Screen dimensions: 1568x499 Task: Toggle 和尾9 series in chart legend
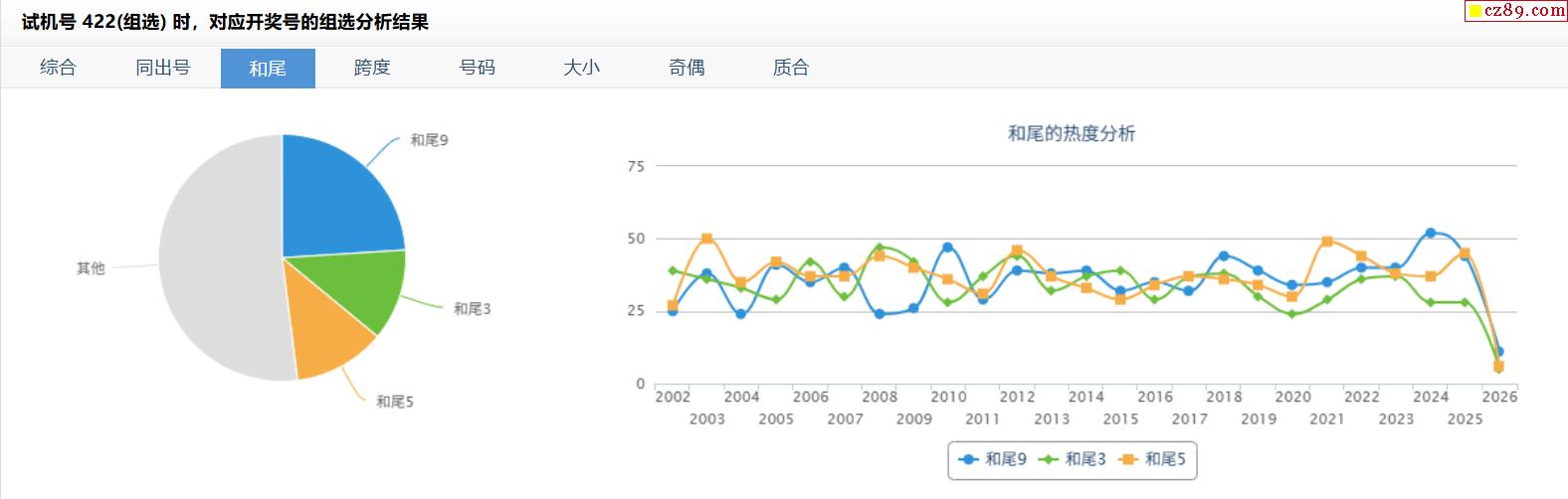pos(993,459)
